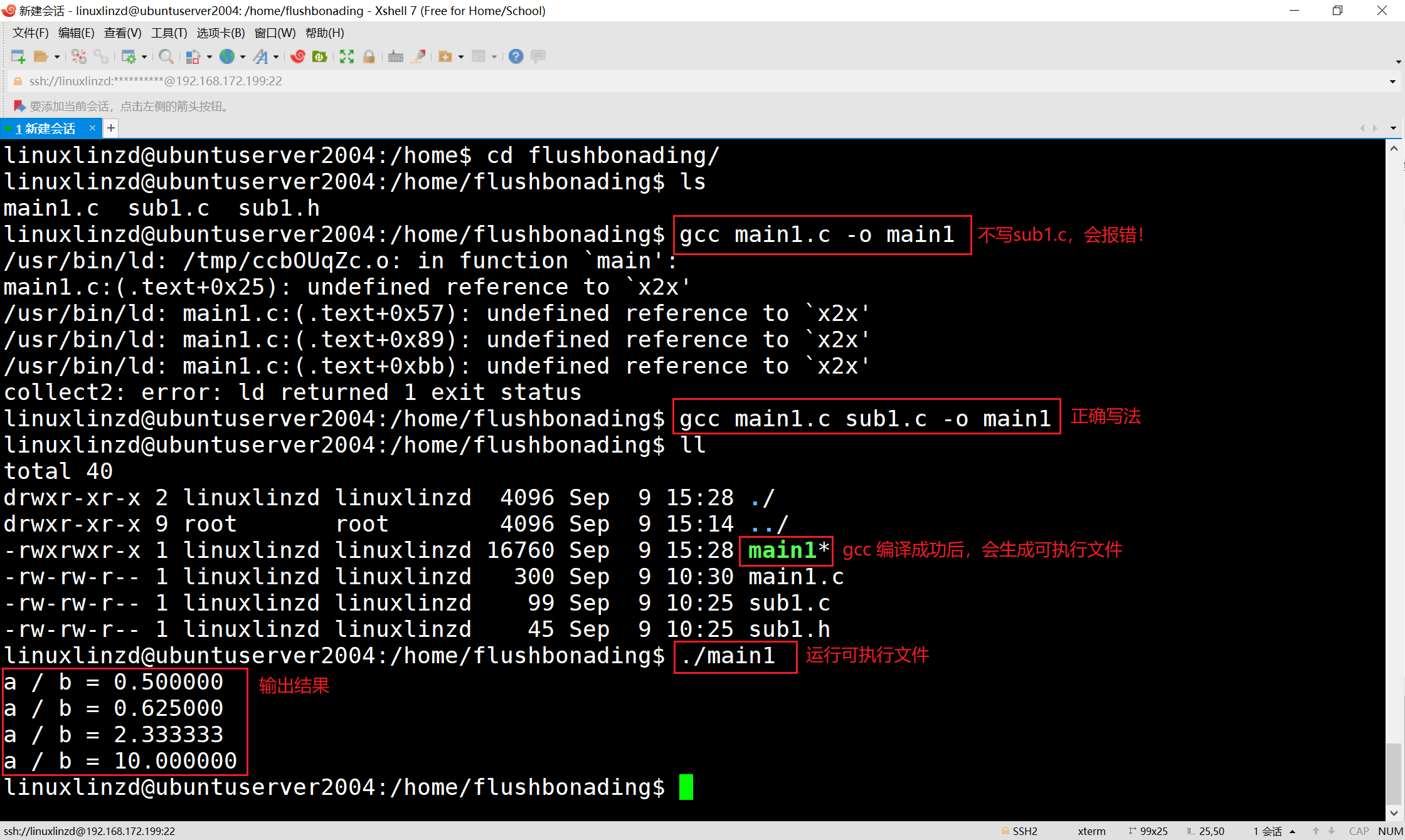Screen dimensions: 1405x840
Task: Open the 文件(F) menu
Action: pyautogui.click(x=30, y=33)
